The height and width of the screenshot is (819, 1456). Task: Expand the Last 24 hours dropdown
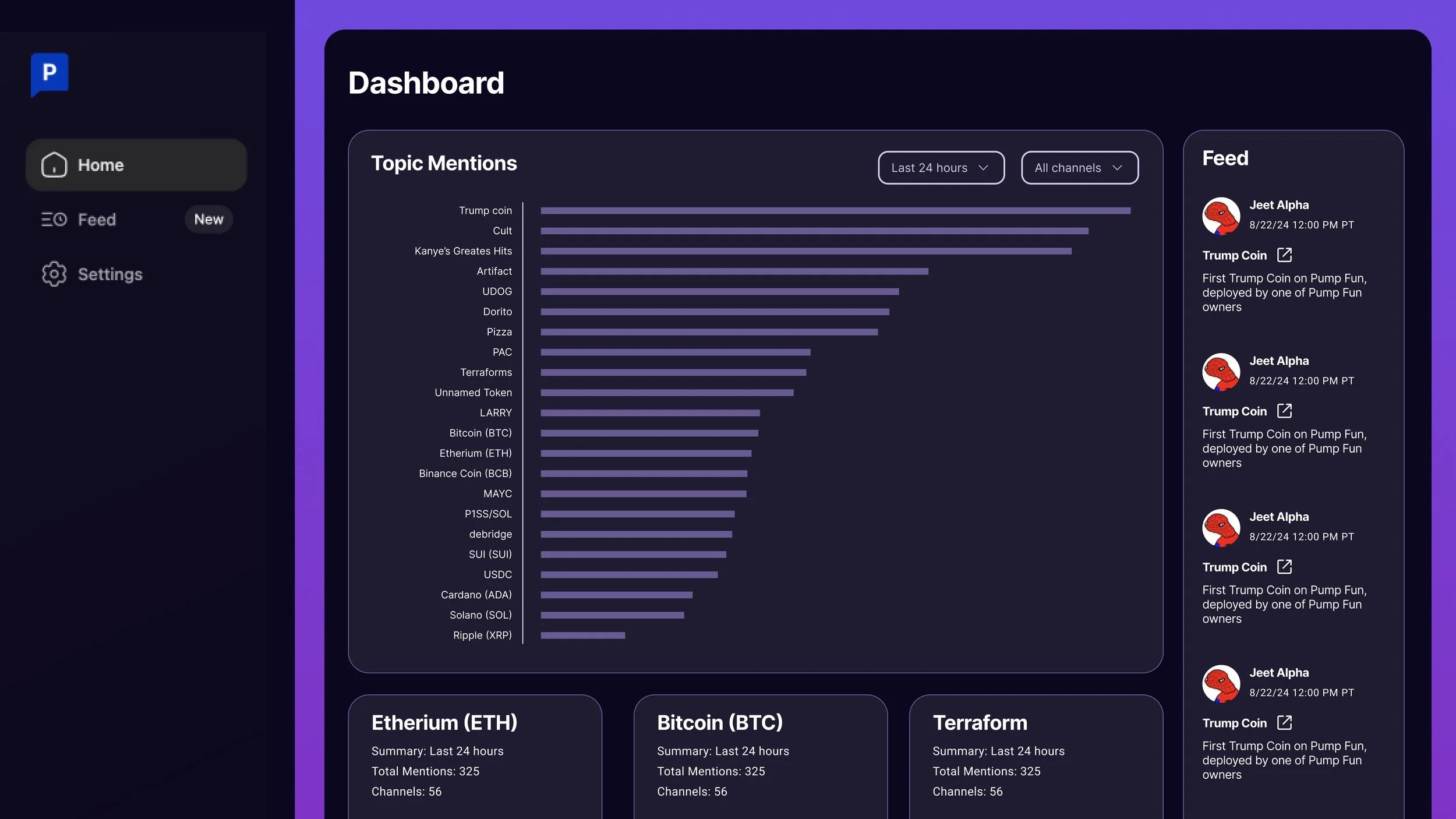coord(941,168)
